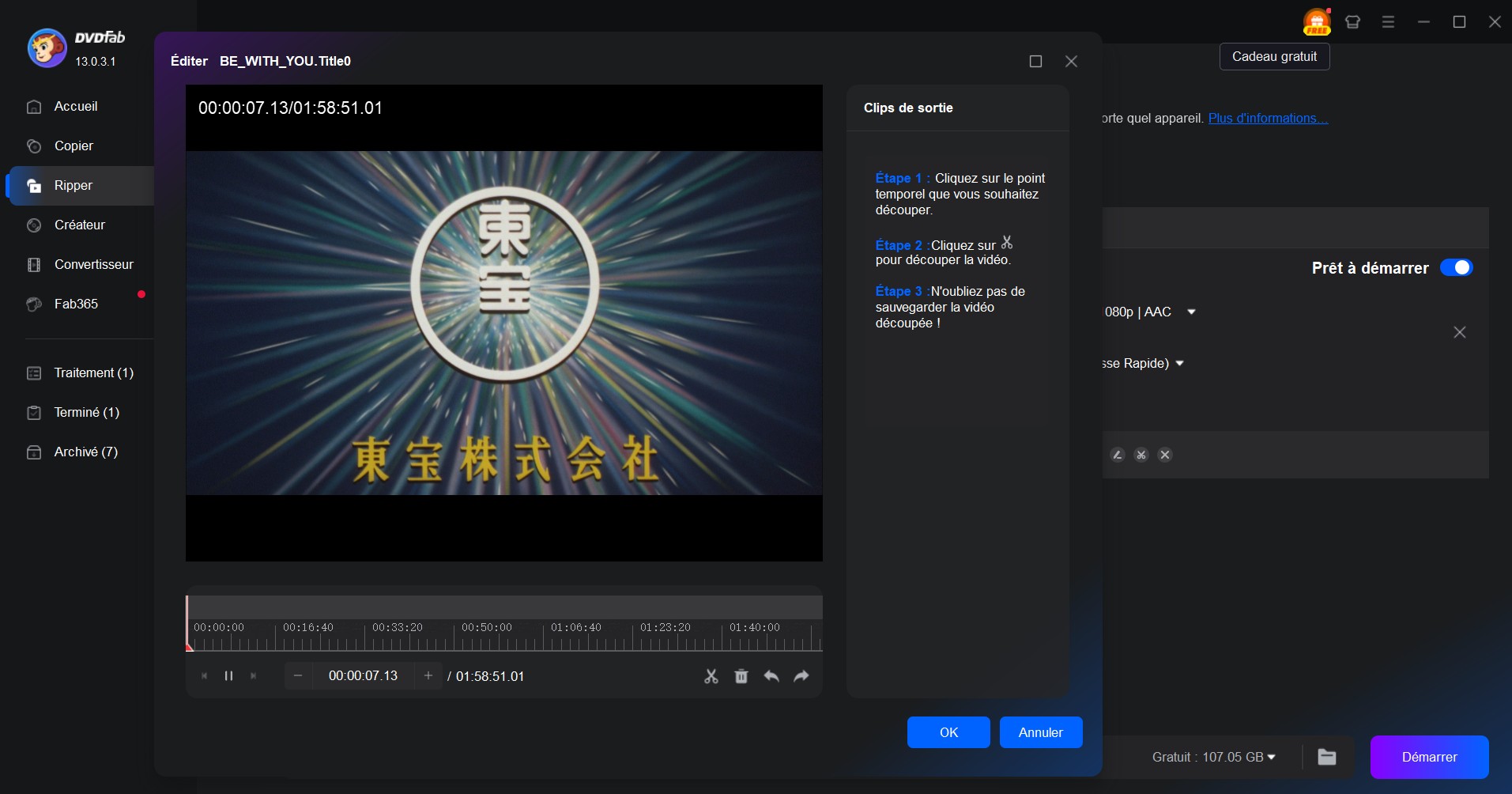The height and width of the screenshot is (794, 1512).
Task: Toggle the Prêt à démarrer switch
Action: (1456, 267)
